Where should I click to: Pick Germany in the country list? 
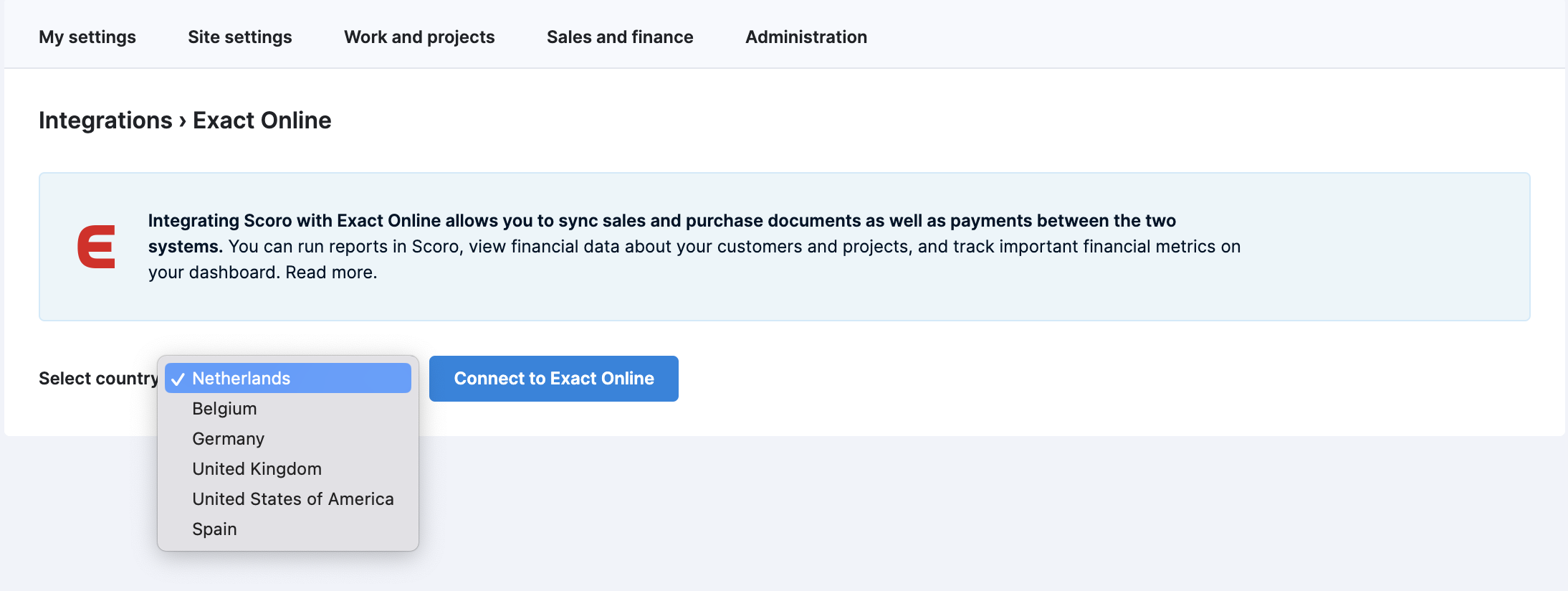click(x=288, y=438)
